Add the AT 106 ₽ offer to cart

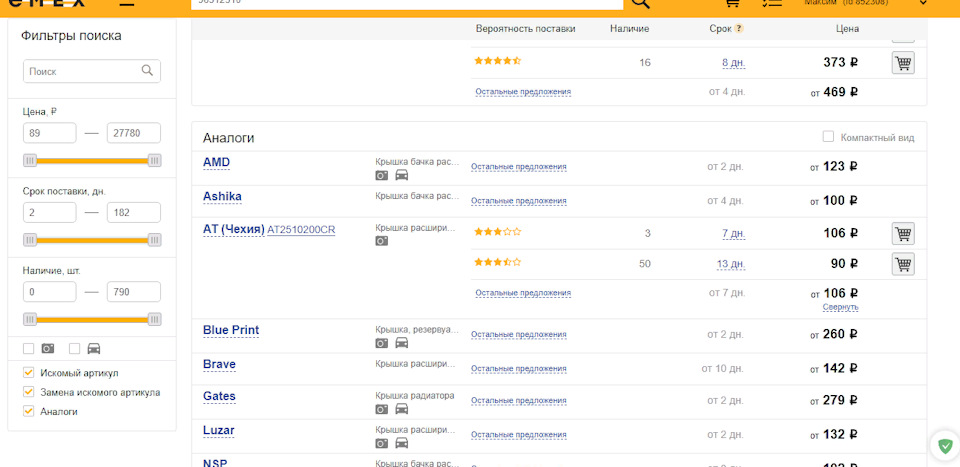[903, 233]
